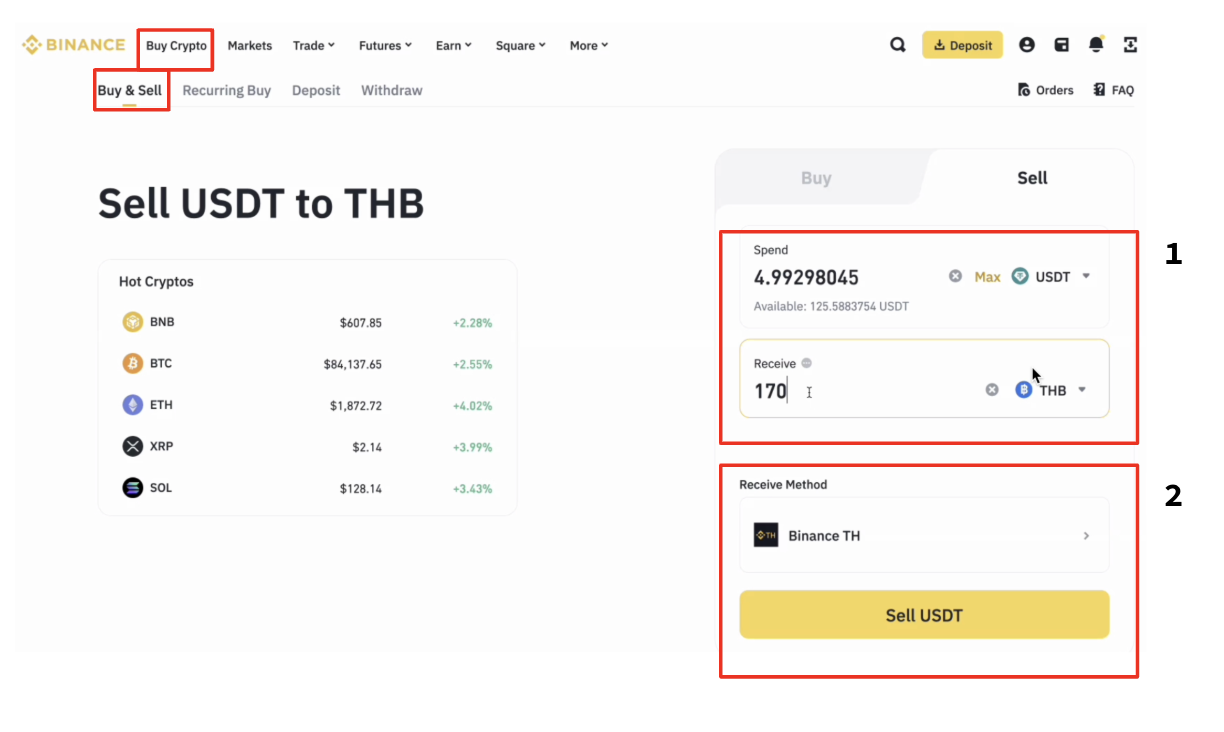Open the Markets menu item
Screen dimensions: 1224x732
pos(250,46)
